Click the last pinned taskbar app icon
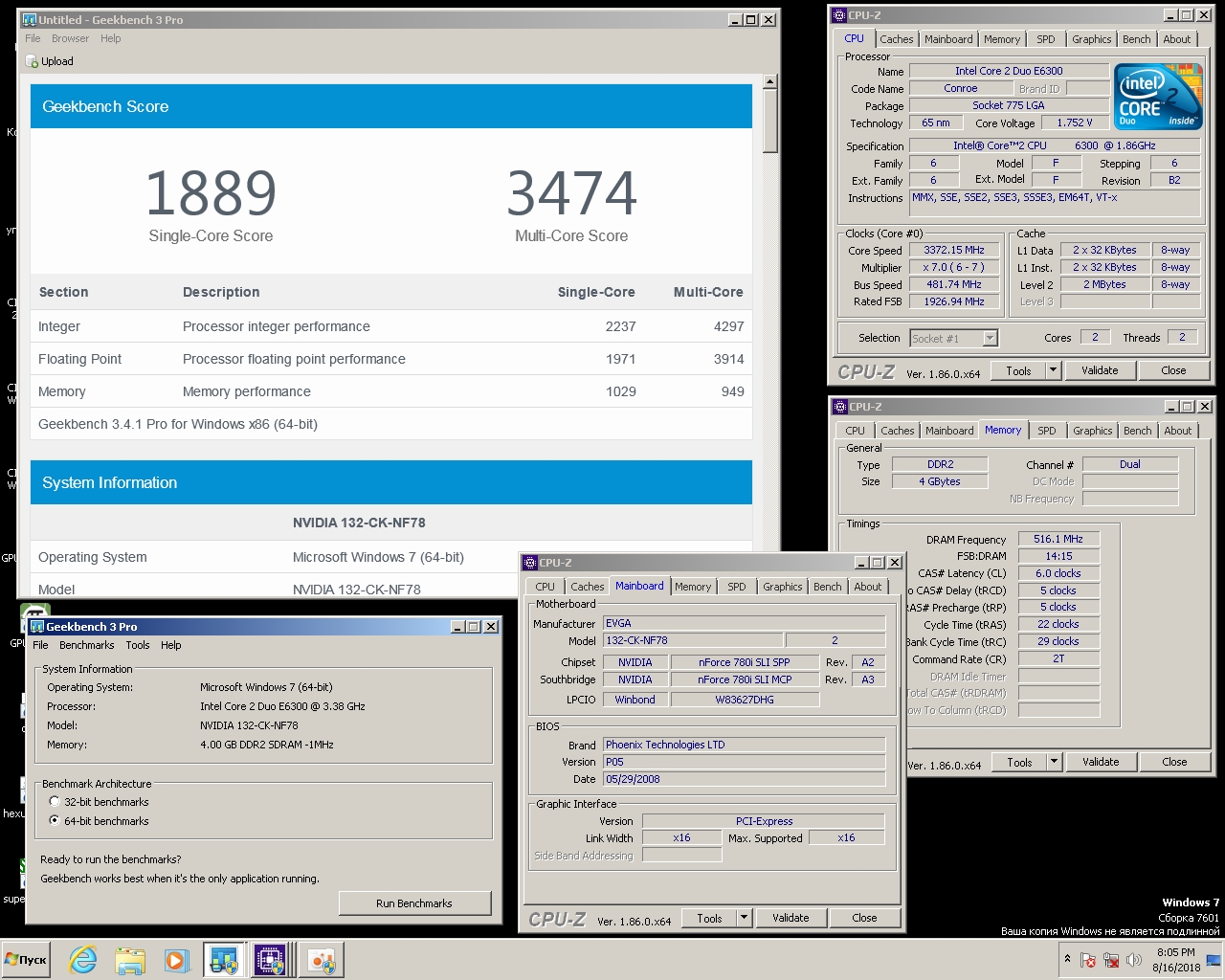The width and height of the screenshot is (1225, 980). pyautogui.click(x=321, y=960)
